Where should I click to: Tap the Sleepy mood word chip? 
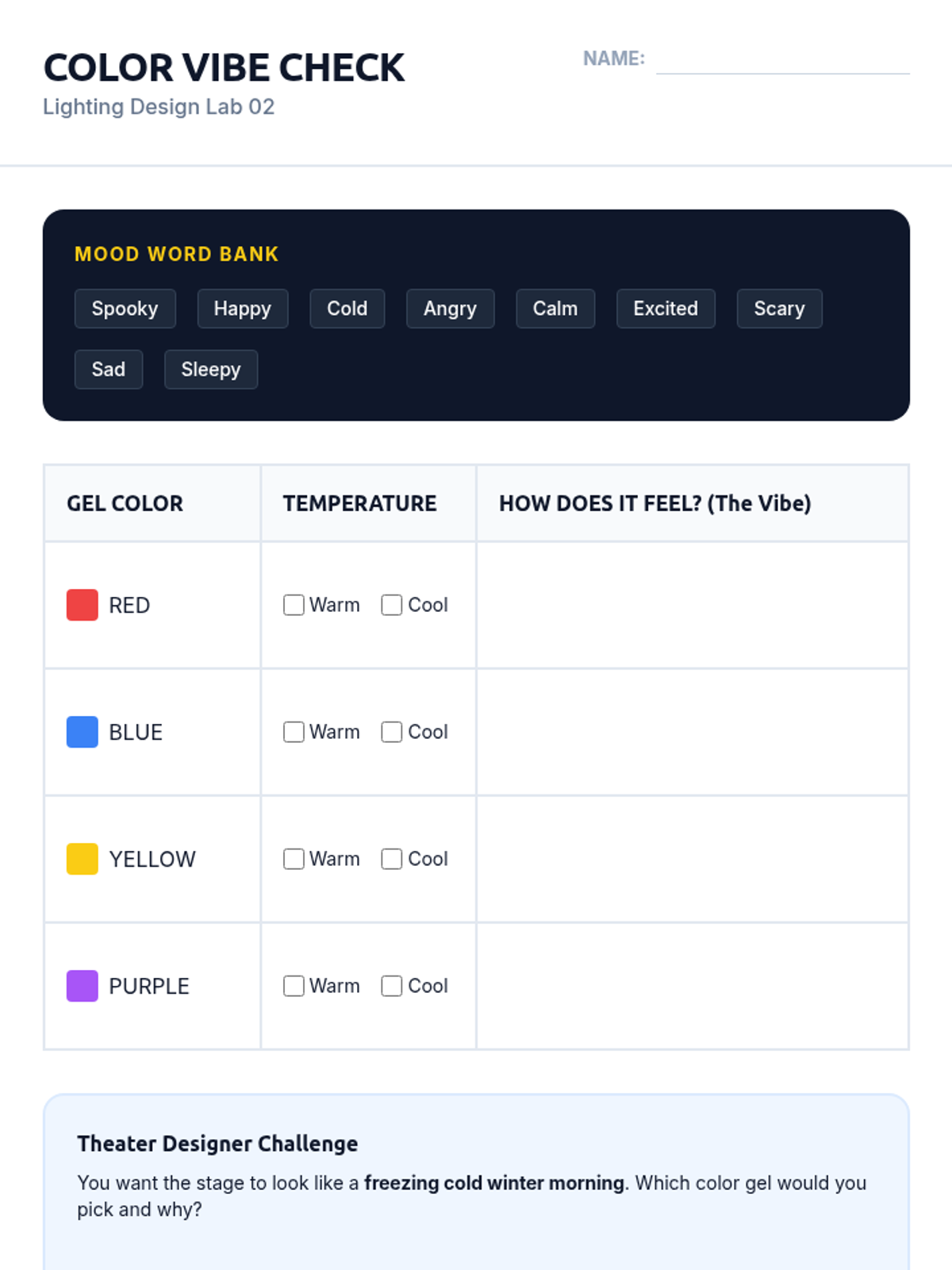point(210,370)
